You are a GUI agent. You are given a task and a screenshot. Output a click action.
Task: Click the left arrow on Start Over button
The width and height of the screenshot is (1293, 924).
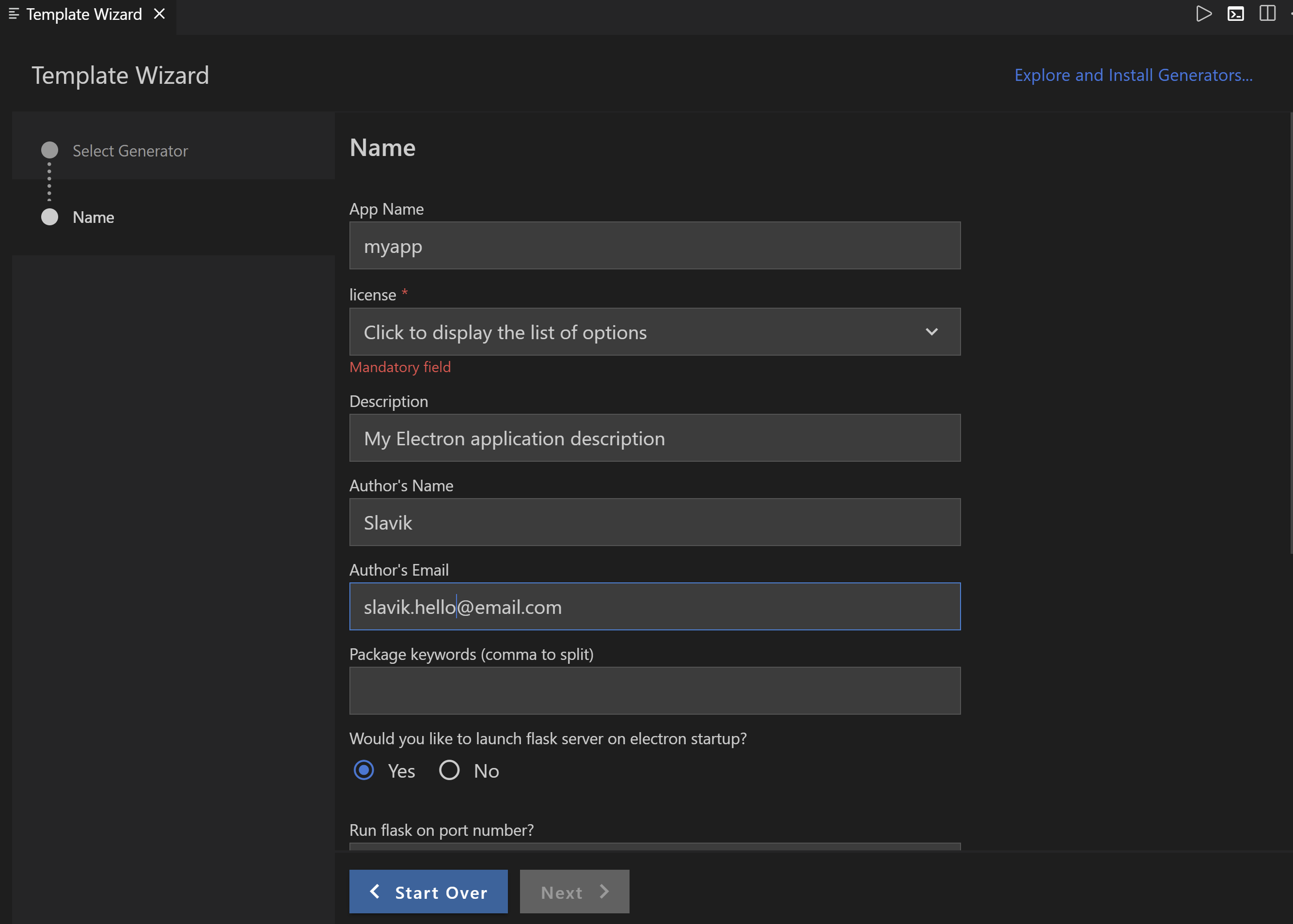(x=375, y=891)
